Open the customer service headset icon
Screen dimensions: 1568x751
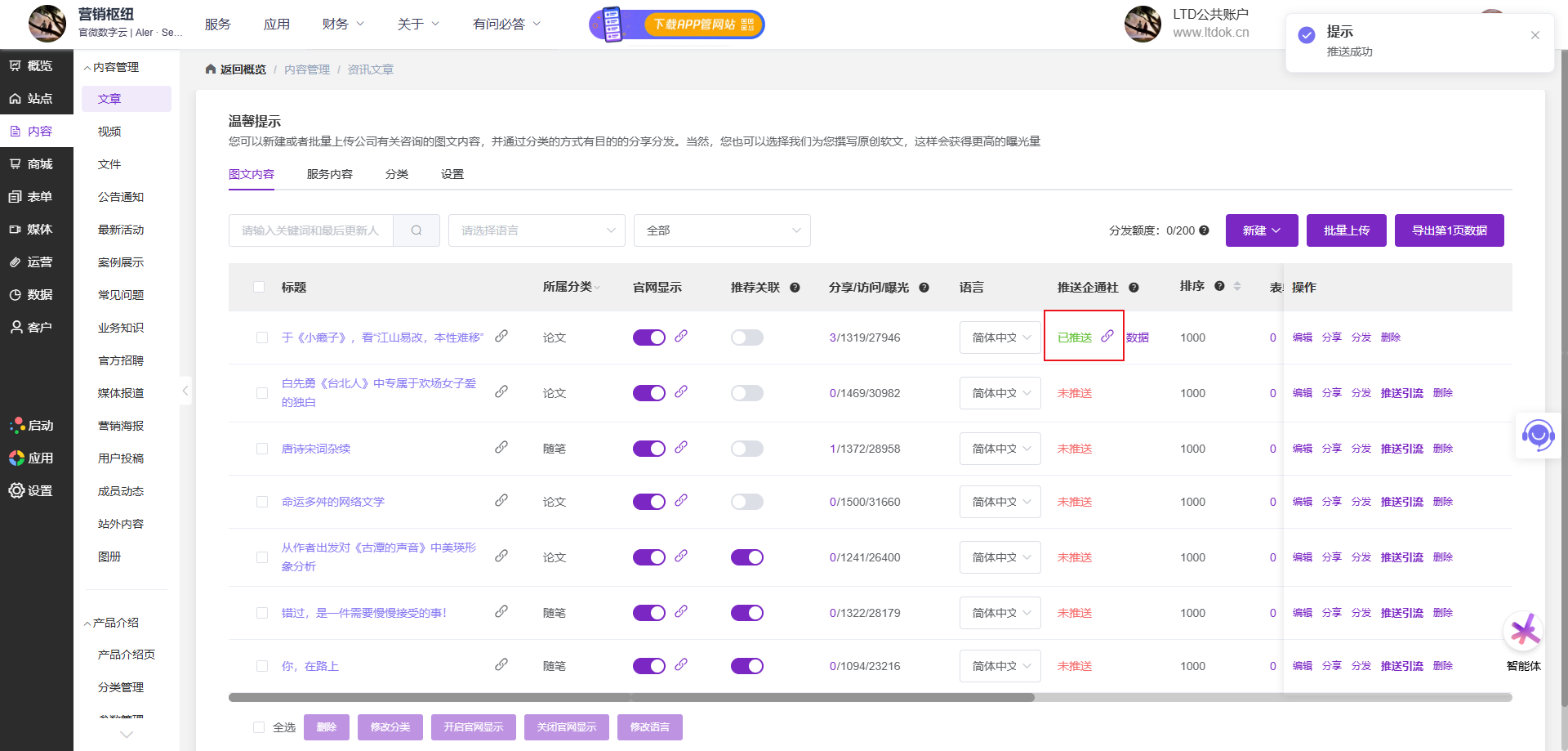1538,436
